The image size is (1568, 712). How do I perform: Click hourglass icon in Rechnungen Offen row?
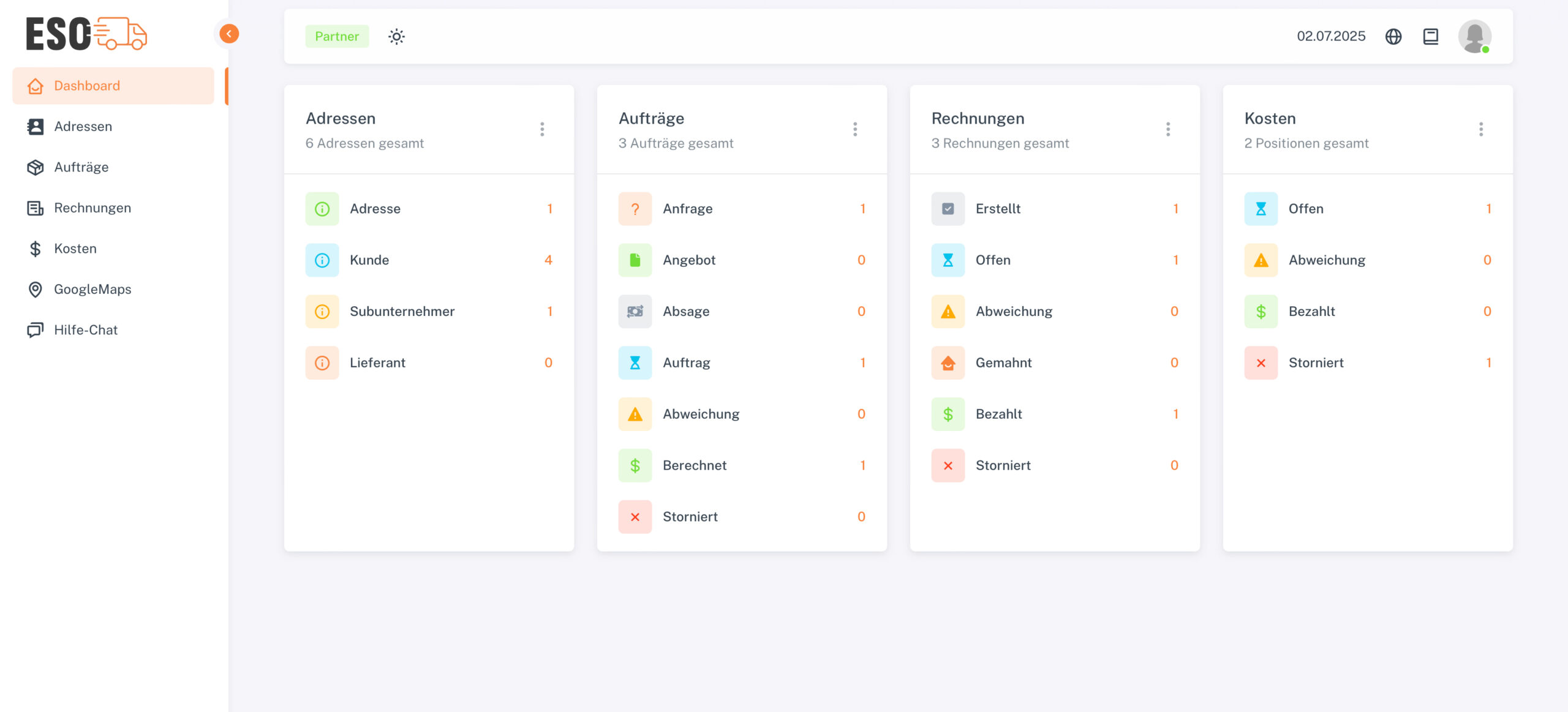click(x=948, y=260)
